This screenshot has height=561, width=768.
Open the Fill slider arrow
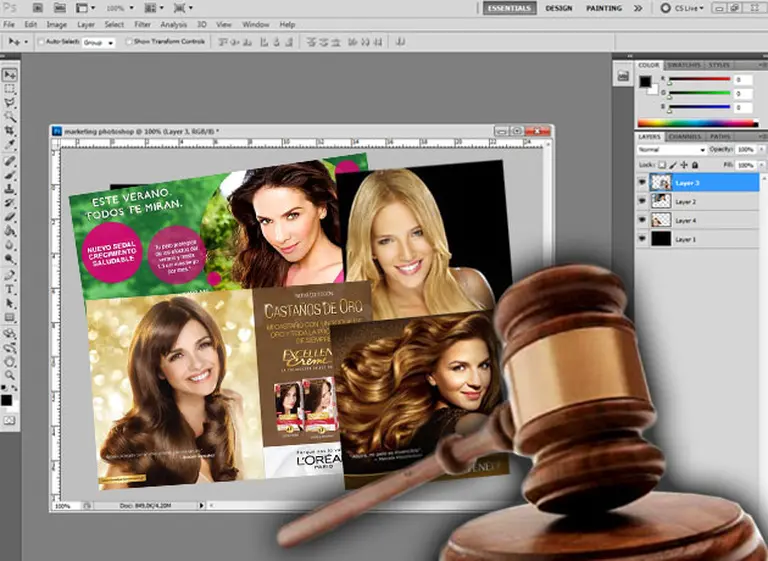coord(761,165)
